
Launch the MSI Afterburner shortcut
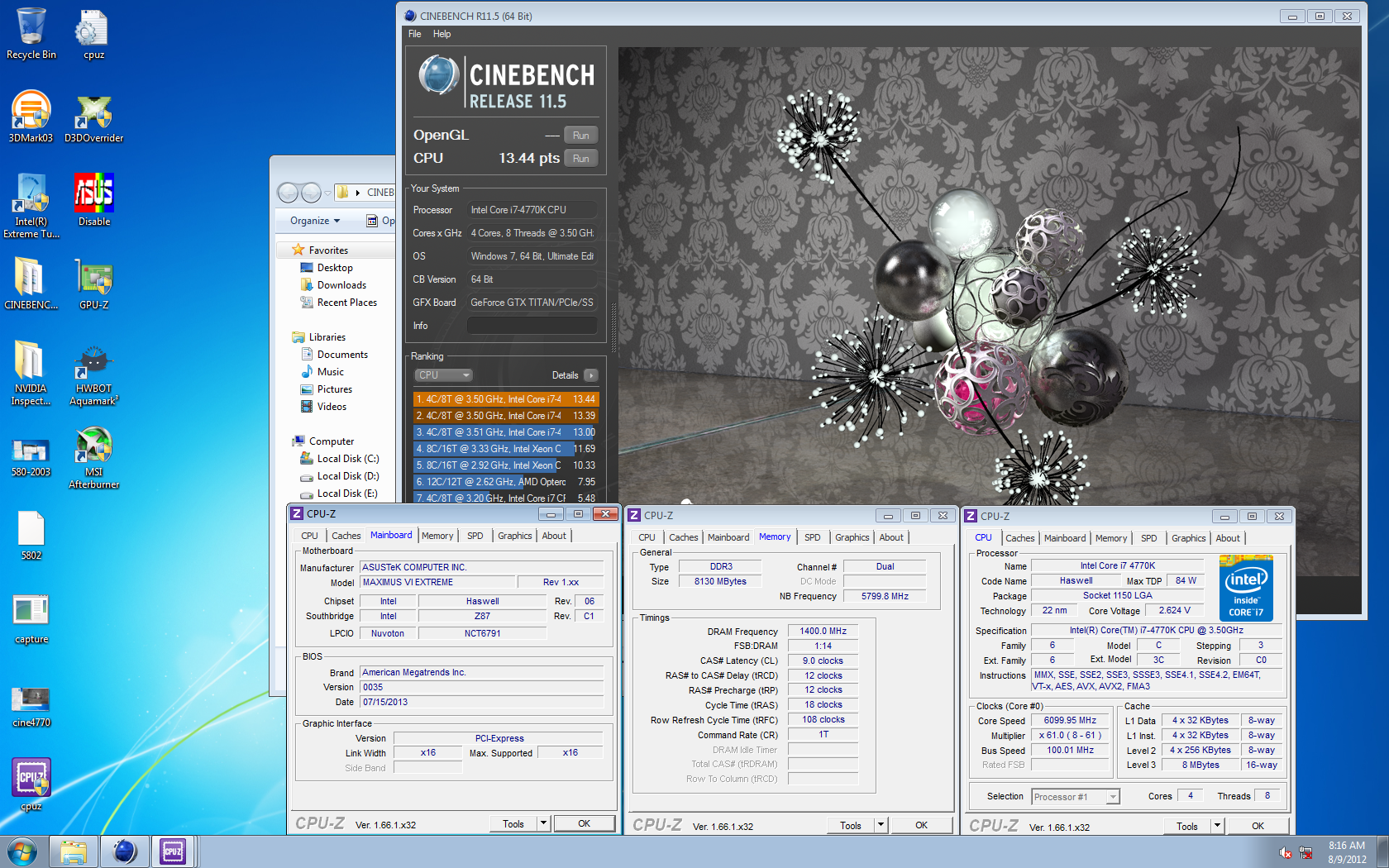point(93,457)
